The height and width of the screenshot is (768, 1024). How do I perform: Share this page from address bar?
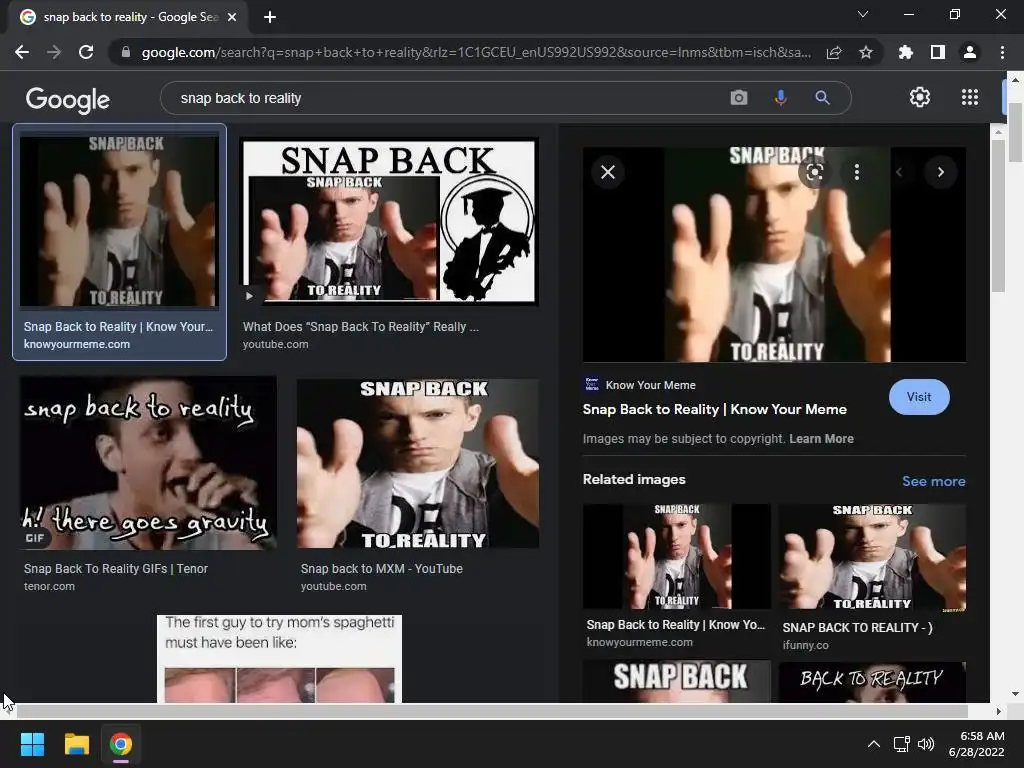click(x=834, y=52)
